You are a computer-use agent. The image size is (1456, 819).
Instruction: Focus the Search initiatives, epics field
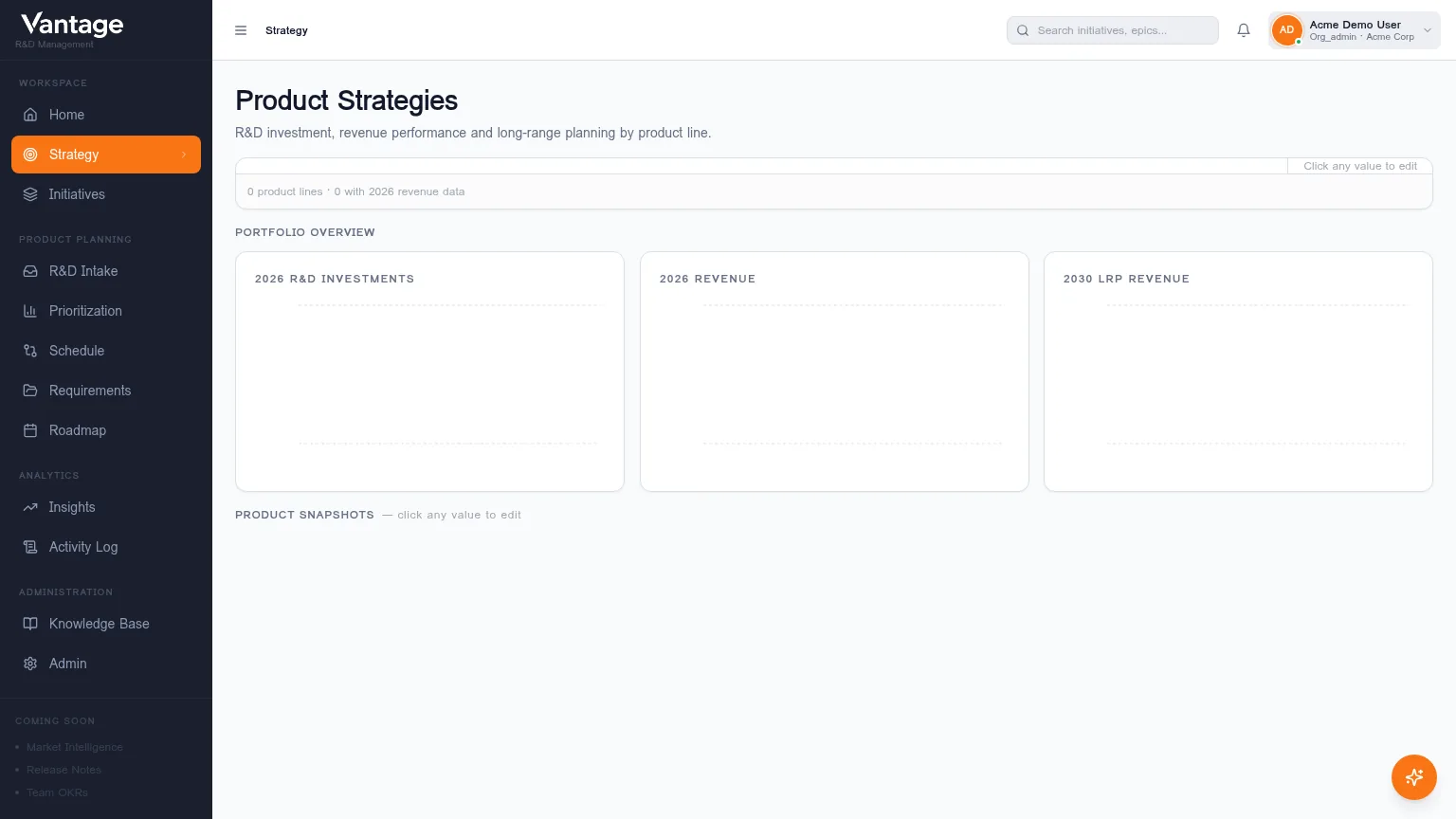tap(1113, 30)
